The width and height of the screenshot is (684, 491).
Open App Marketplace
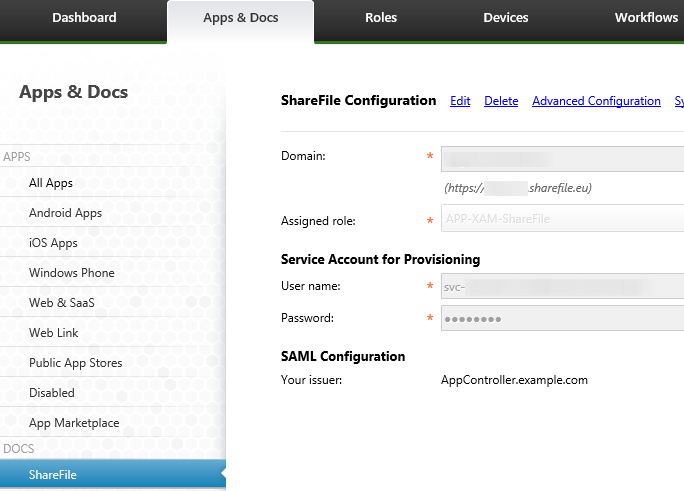(113, 423)
